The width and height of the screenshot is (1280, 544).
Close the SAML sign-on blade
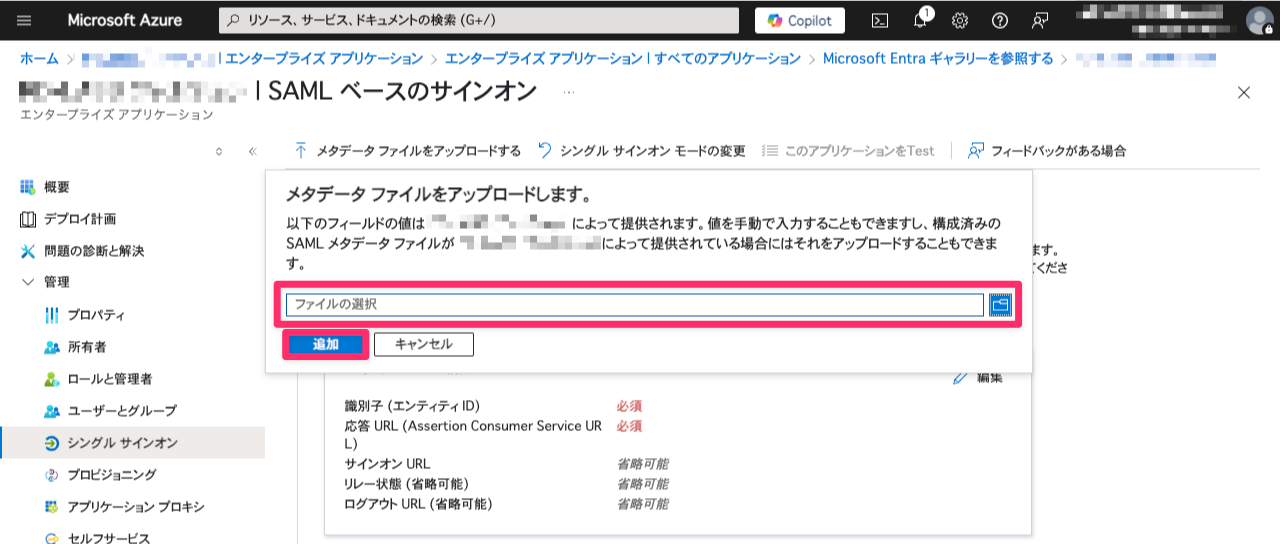1244,92
